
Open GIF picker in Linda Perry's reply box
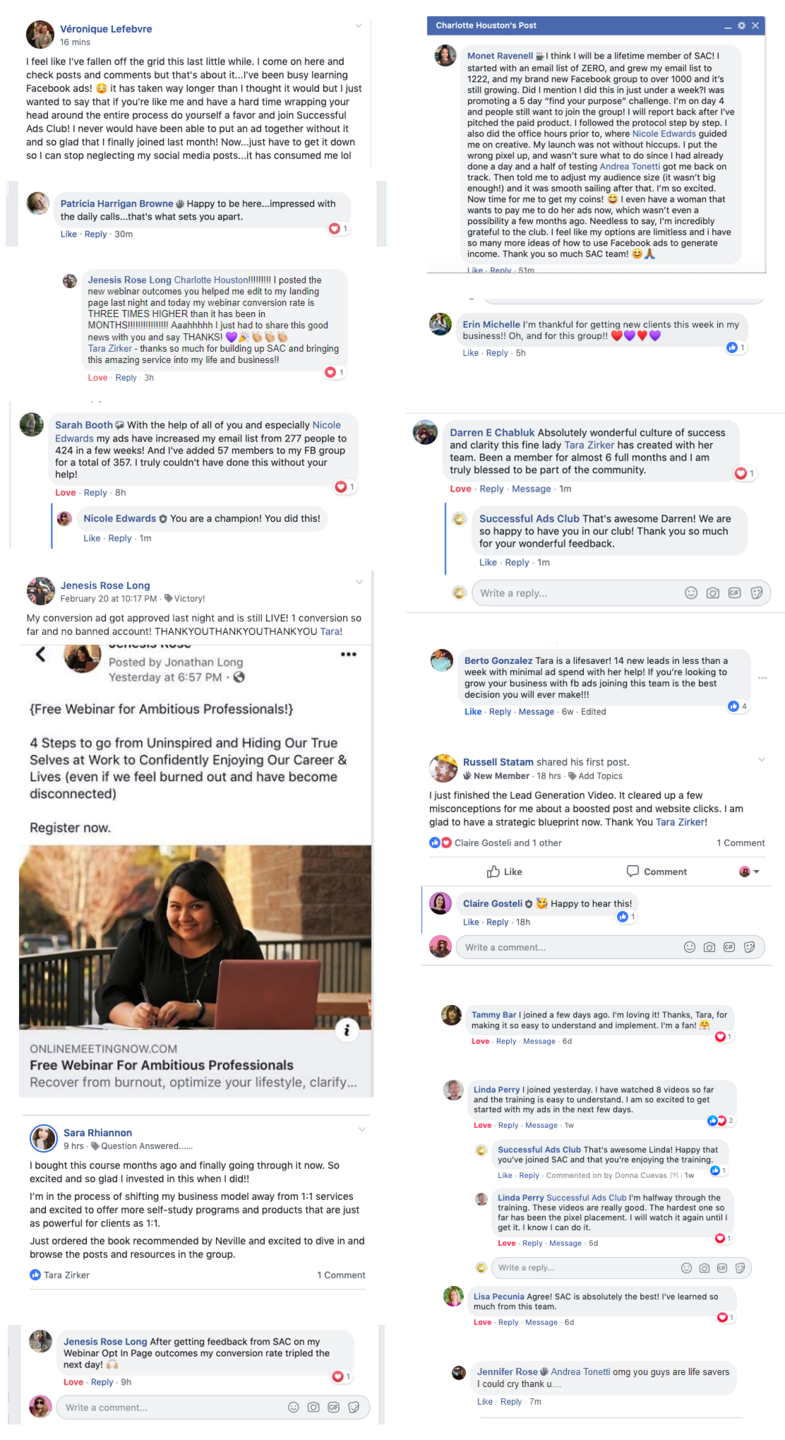point(722,1268)
